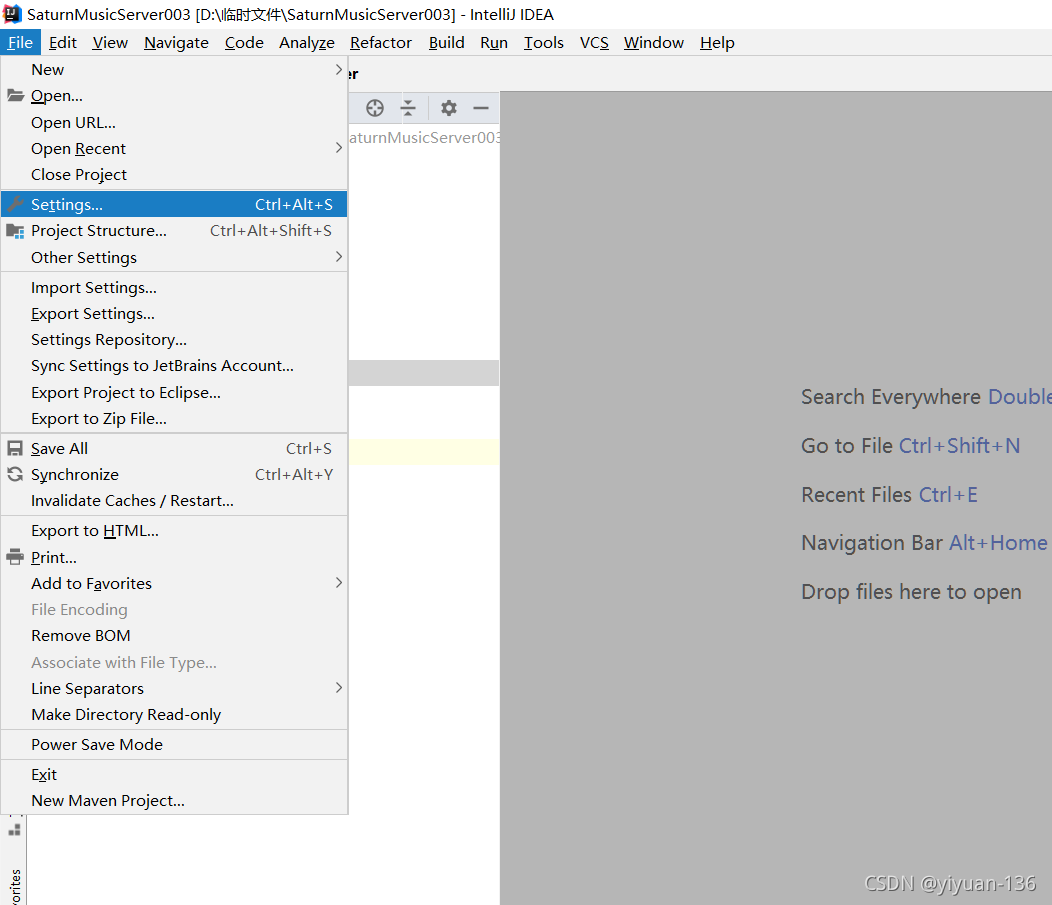Click the 'Navigation Bar' hint text
The image size is (1052, 905).
coord(872,543)
